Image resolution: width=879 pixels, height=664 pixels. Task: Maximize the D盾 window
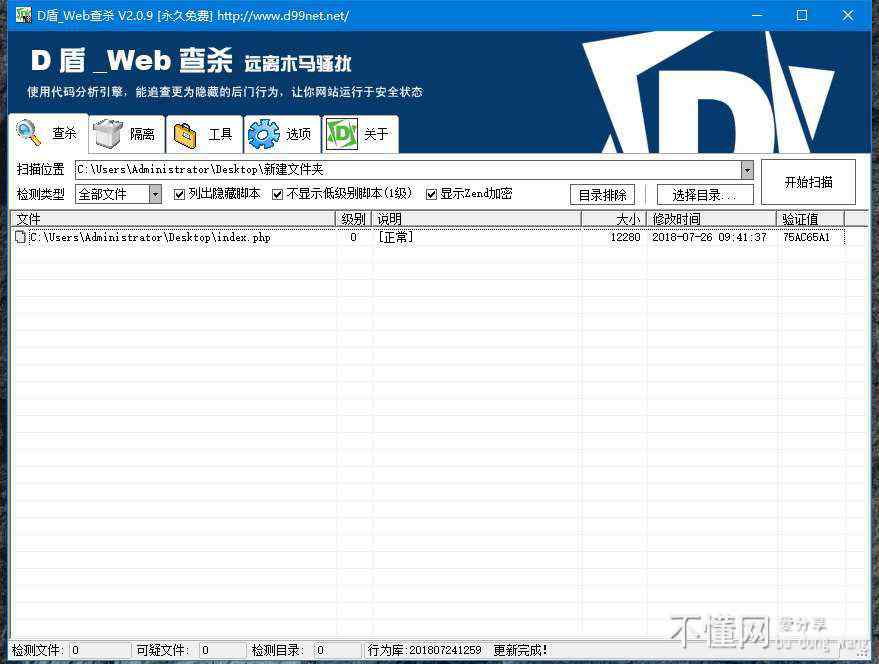(802, 15)
